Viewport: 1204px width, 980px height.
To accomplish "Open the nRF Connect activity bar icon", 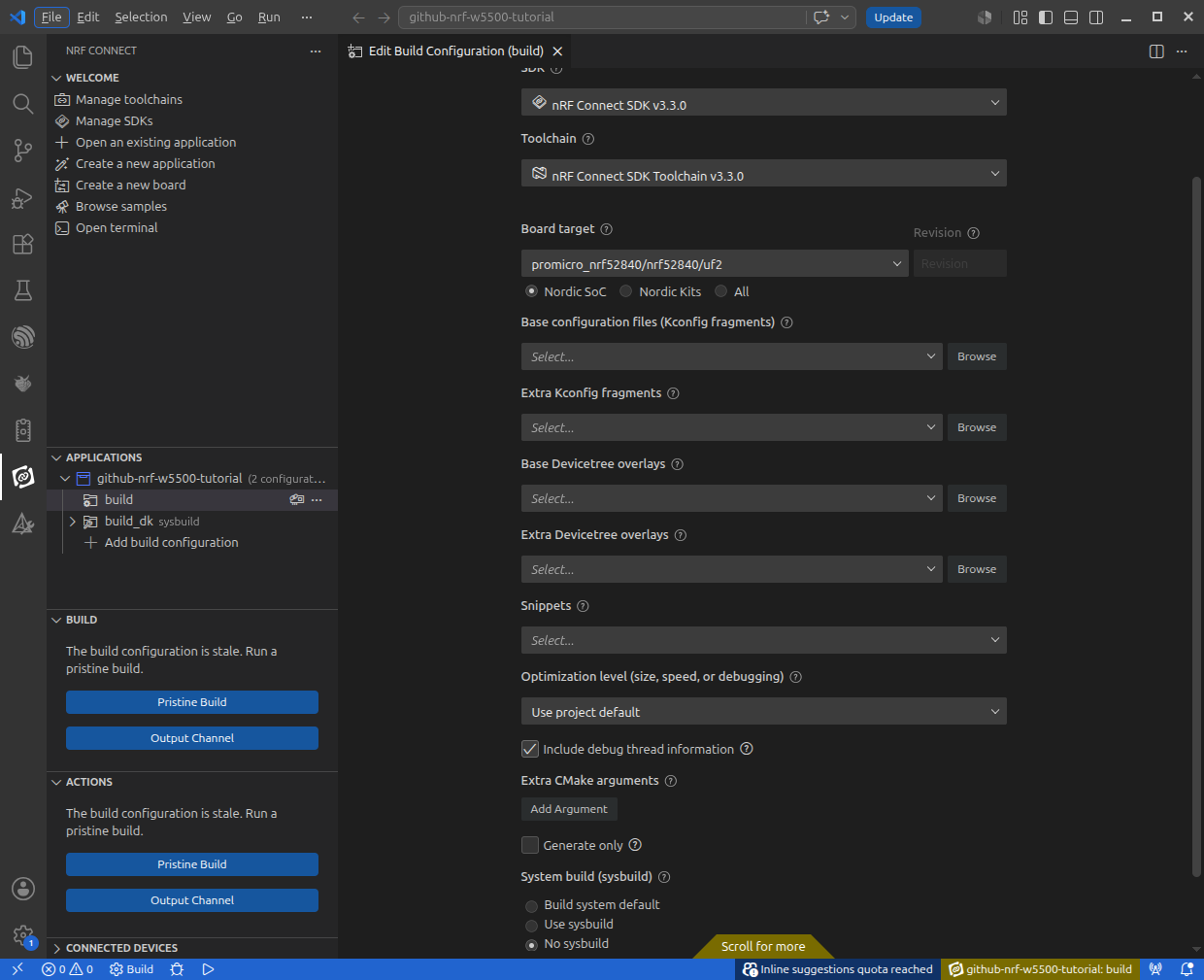I will pos(23,477).
